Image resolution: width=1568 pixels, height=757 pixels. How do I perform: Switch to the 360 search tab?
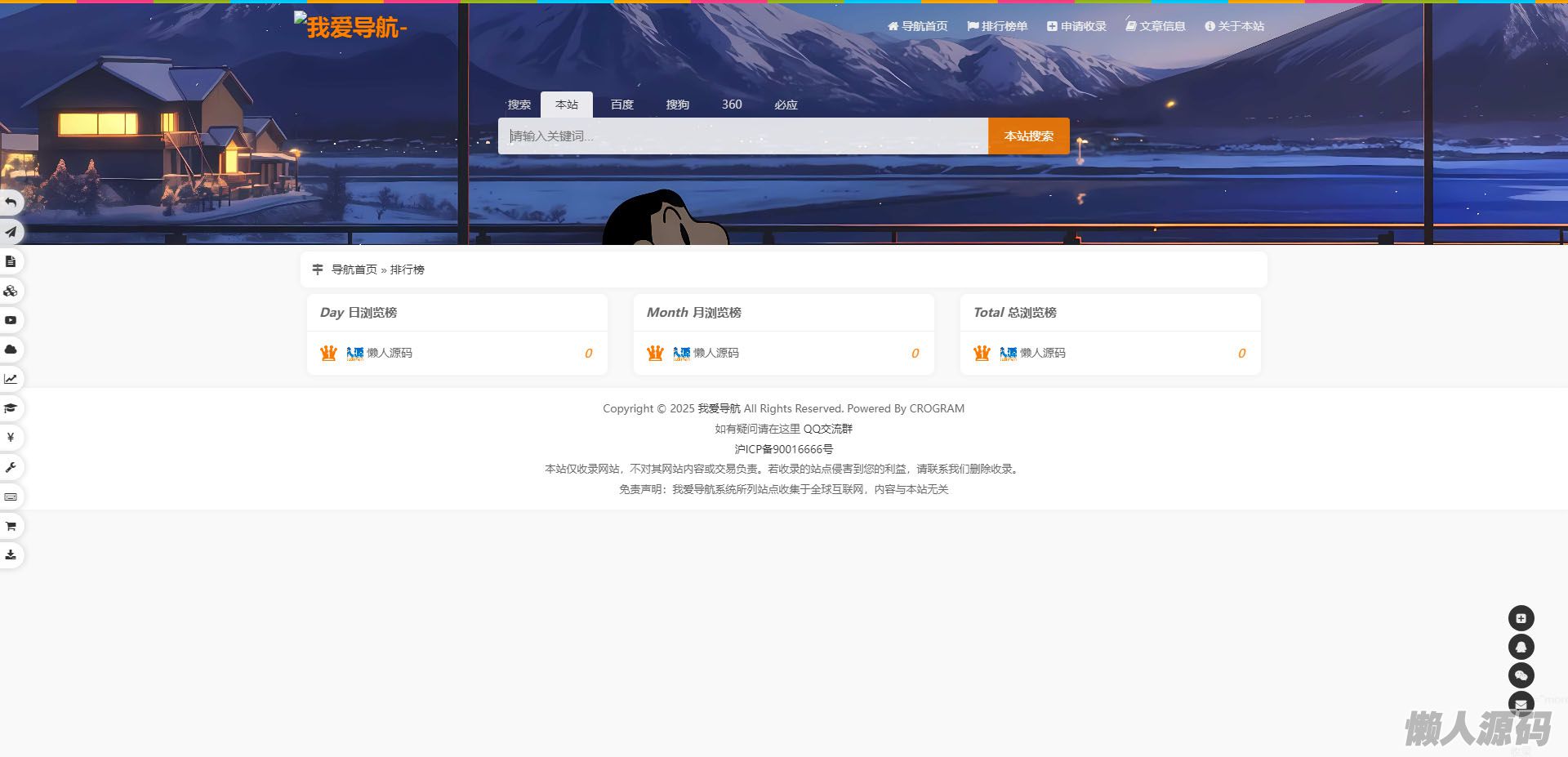click(732, 105)
